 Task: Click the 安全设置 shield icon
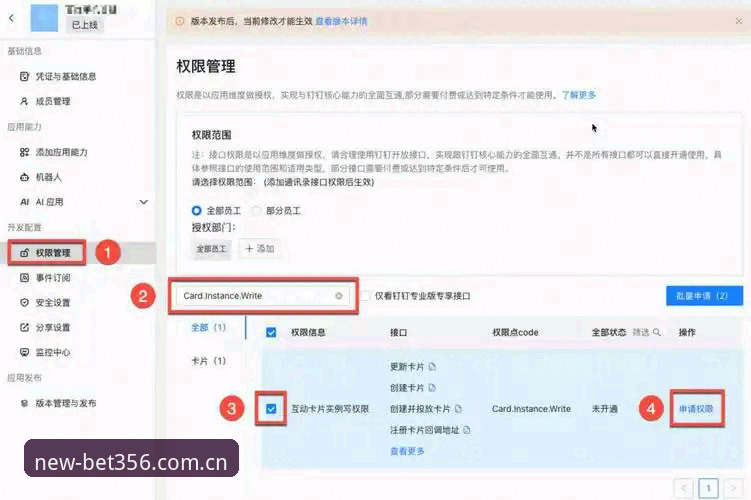pyautogui.click(x=24, y=302)
